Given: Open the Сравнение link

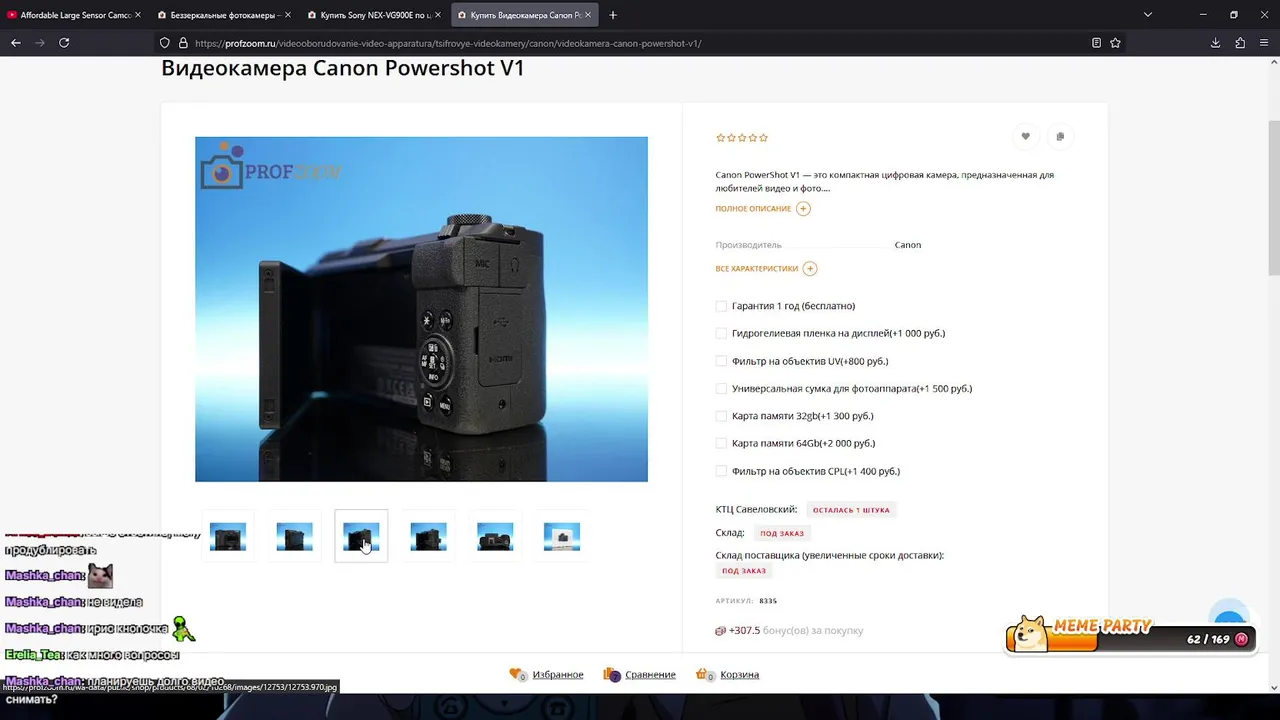Looking at the screenshot, I should 650,675.
